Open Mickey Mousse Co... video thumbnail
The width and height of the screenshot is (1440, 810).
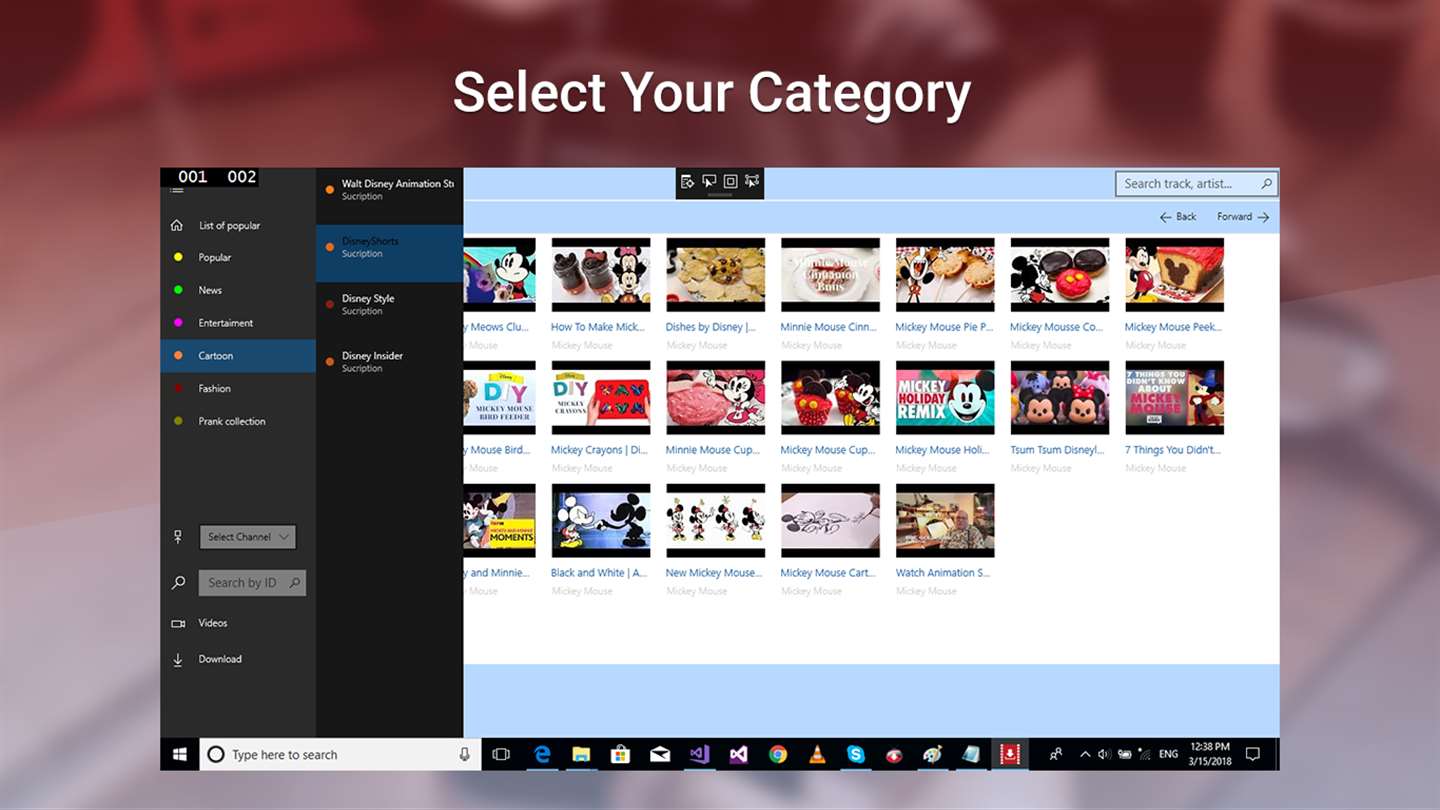(1059, 275)
